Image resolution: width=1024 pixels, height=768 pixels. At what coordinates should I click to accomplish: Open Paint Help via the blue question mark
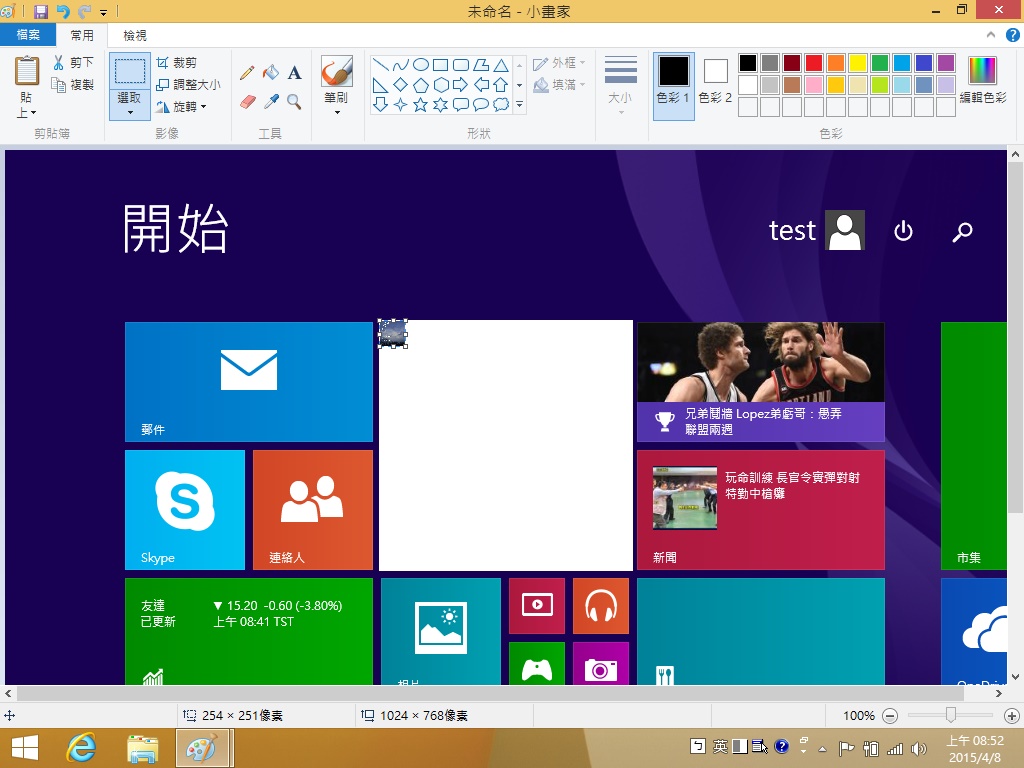[x=1012, y=35]
